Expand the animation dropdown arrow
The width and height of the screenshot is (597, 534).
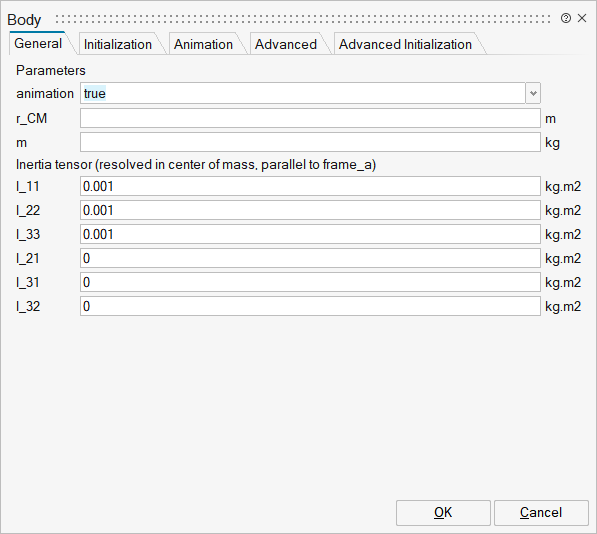pos(533,93)
